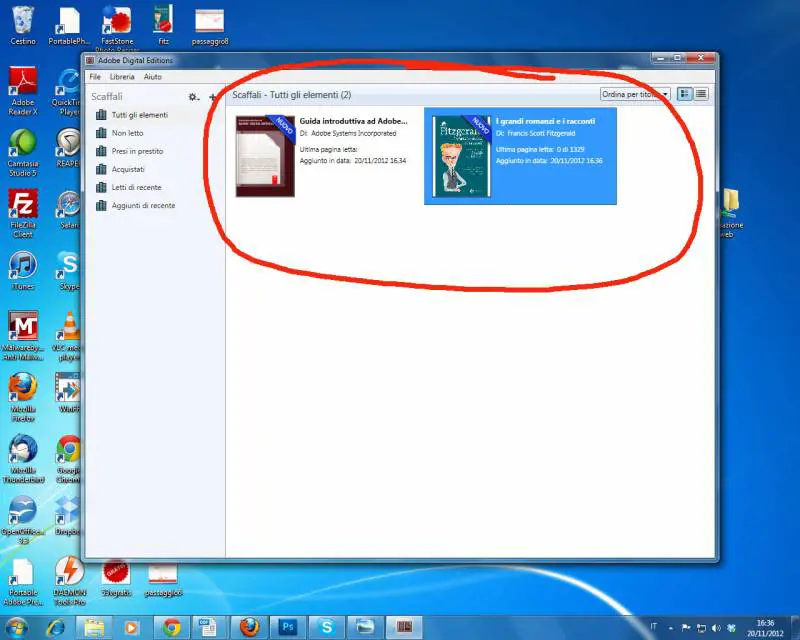Click the Guida introduttiva book cover thumbnail
This screenshot has height=640, width=800.
coord(265,156)
